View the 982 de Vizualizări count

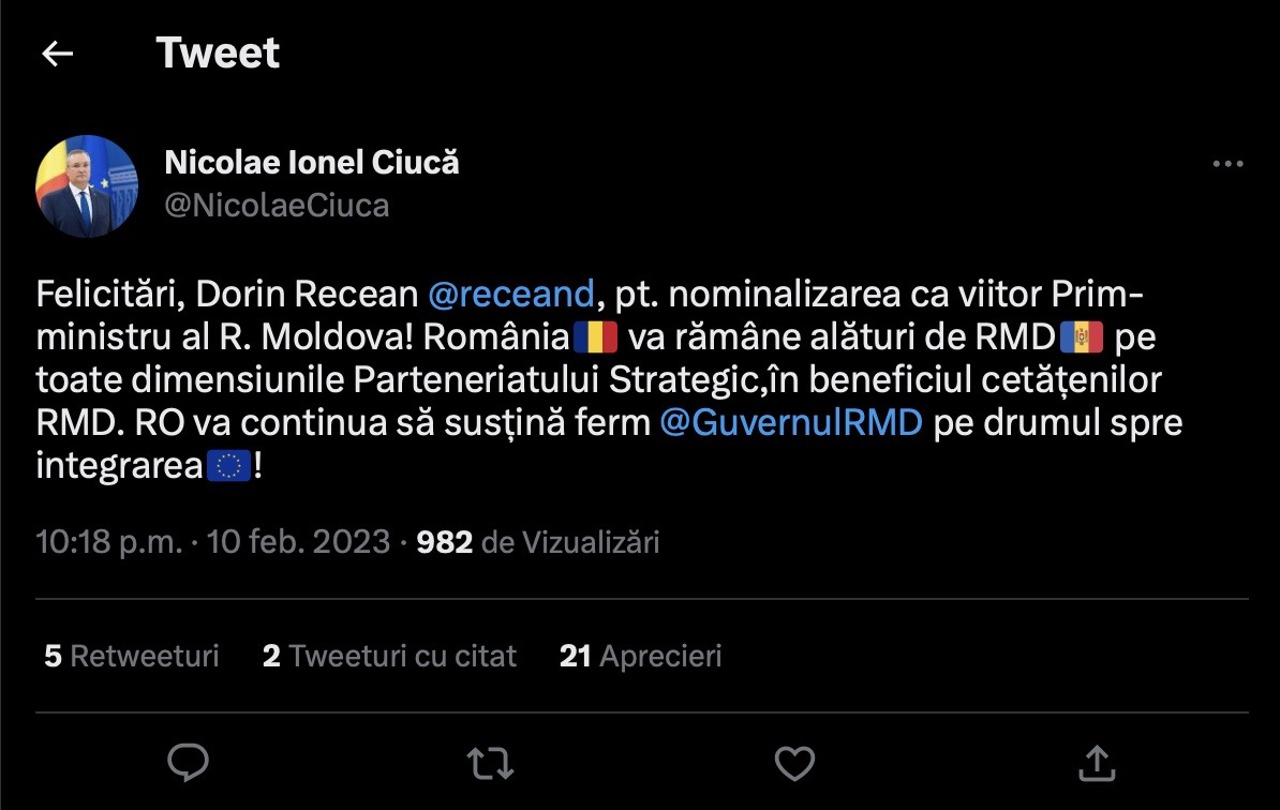[x=538, y=542]
